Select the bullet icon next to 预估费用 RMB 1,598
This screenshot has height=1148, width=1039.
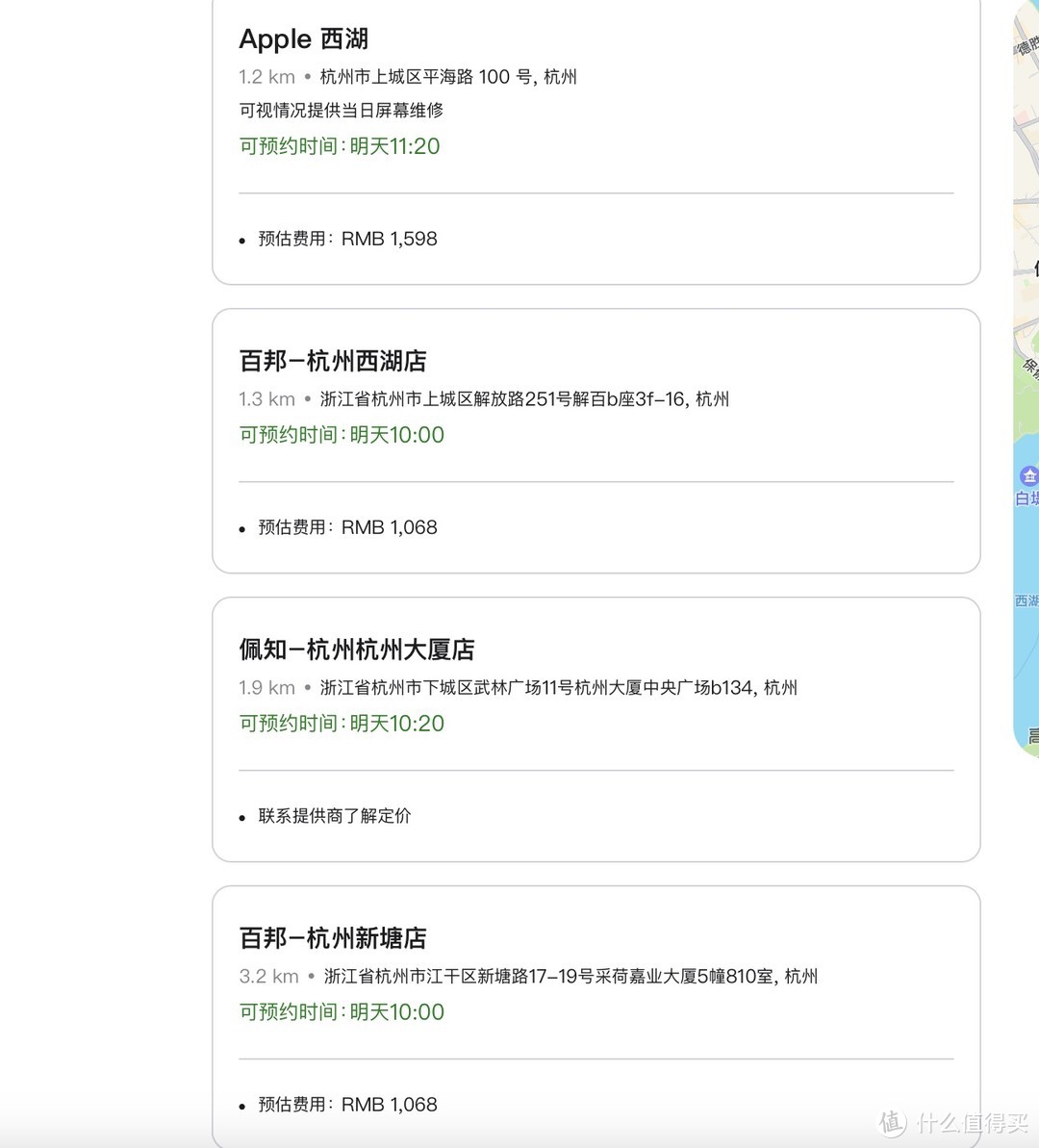(240, 240)
